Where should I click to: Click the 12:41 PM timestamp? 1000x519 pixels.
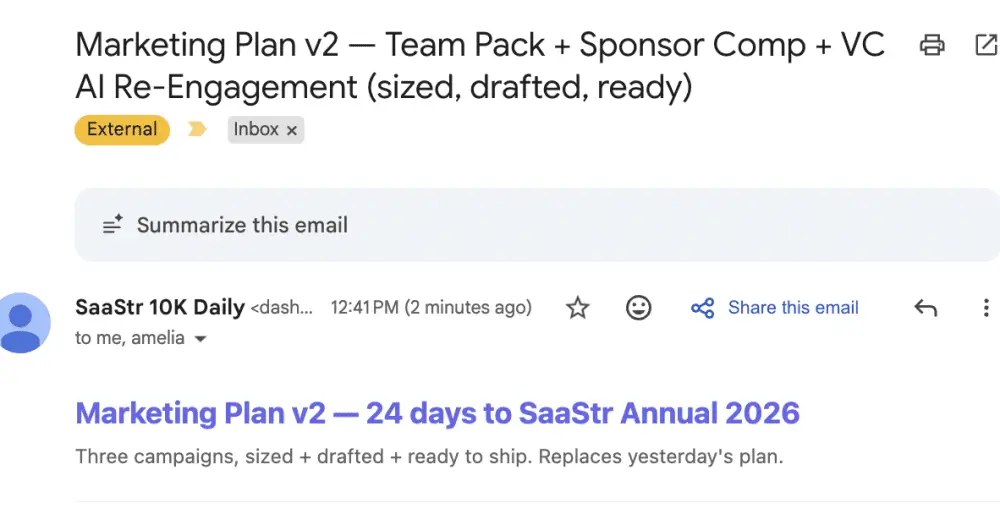pyautogui.click(x=431, y=308)
